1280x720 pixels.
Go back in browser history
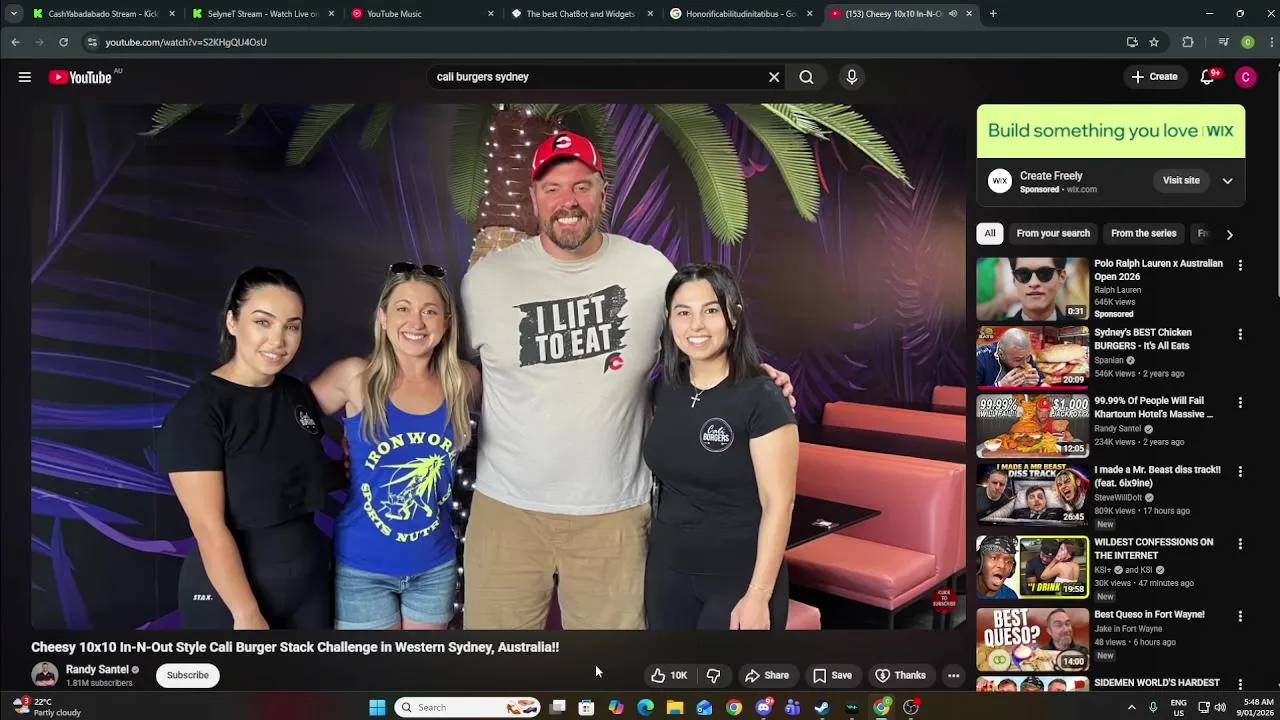15,42
